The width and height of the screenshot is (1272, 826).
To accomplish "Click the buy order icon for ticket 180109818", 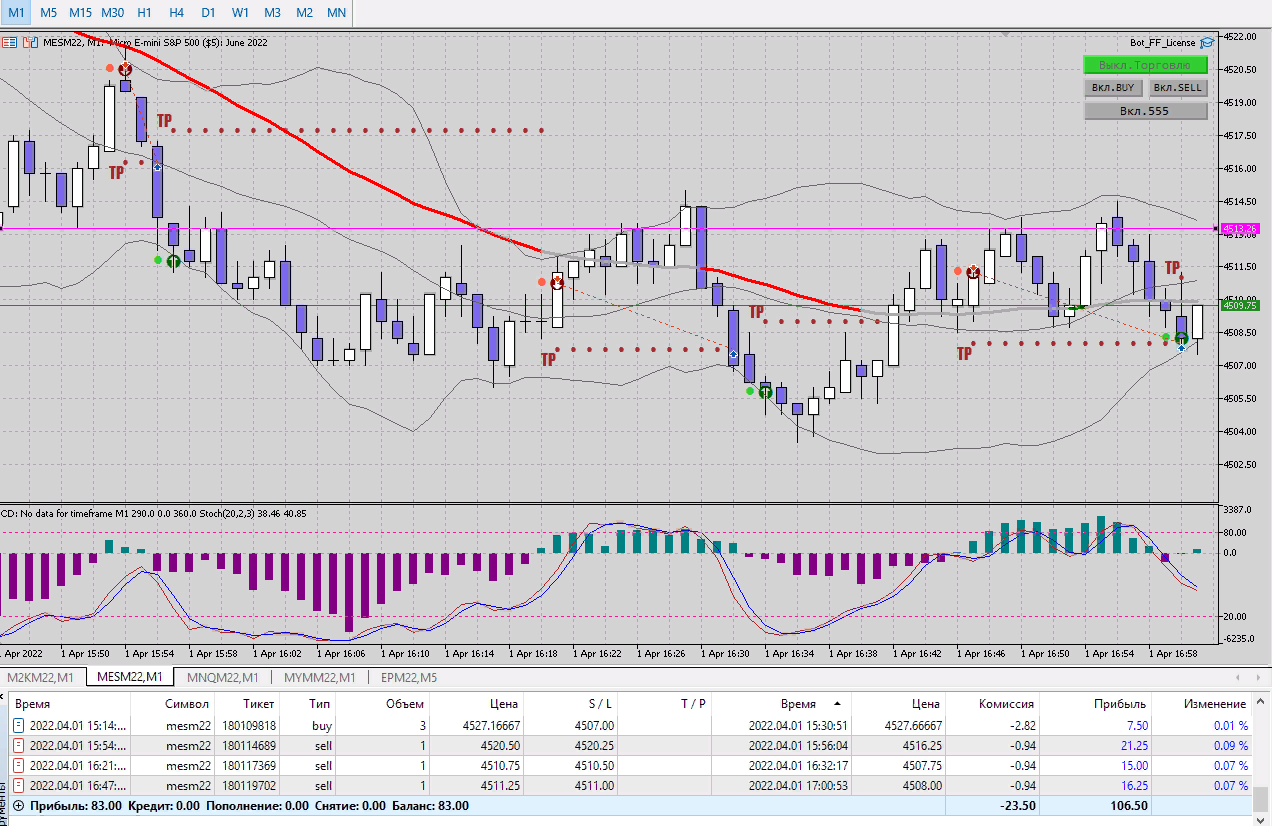I will pyautogui.click(x=19, y=725).
